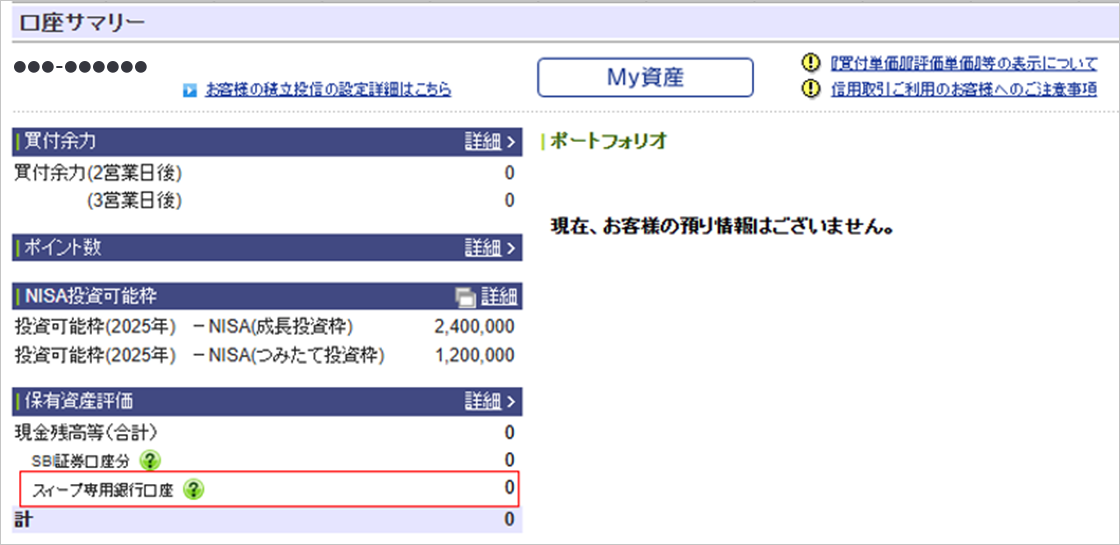Image resolution: width=1120 pixels, height=545 pixels.
Task: Click help icon next to スイープ専用銀行口座
Action: [x=194, y=489]
